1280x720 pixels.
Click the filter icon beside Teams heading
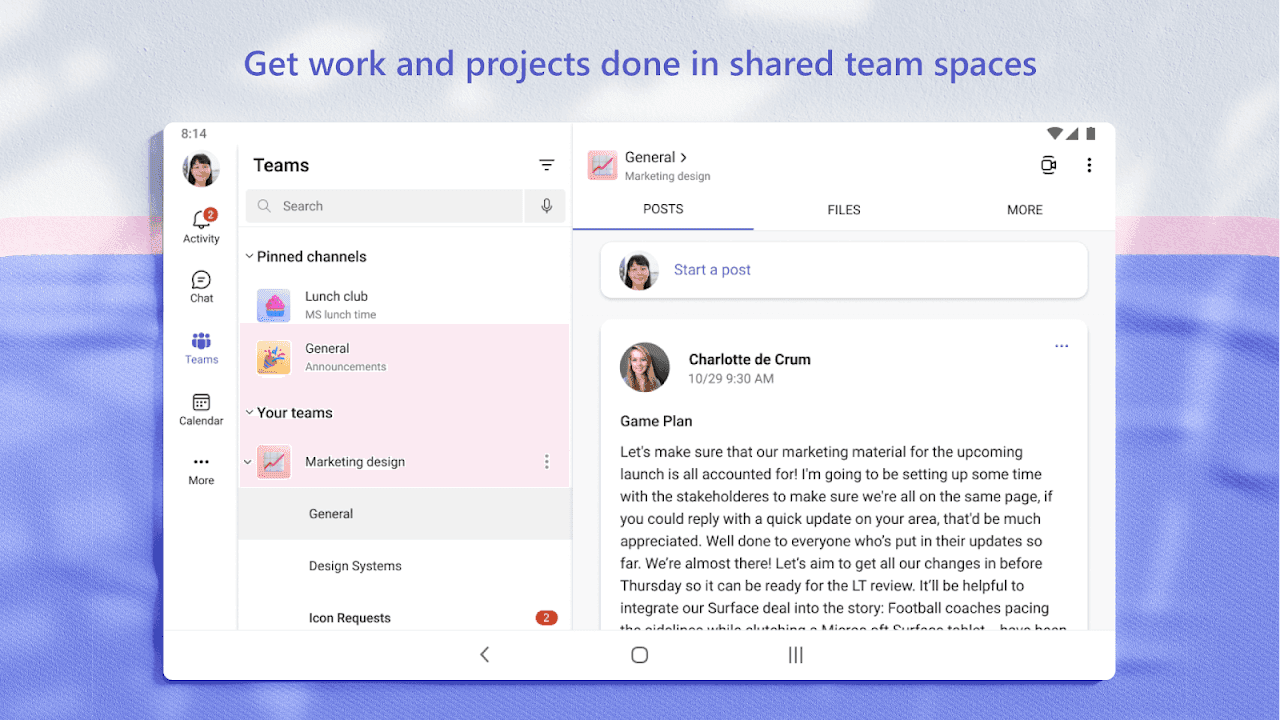(546, 165)
